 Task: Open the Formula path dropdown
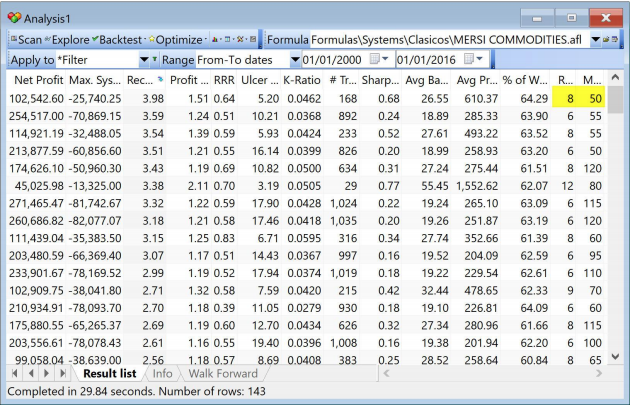click(596, 39)
